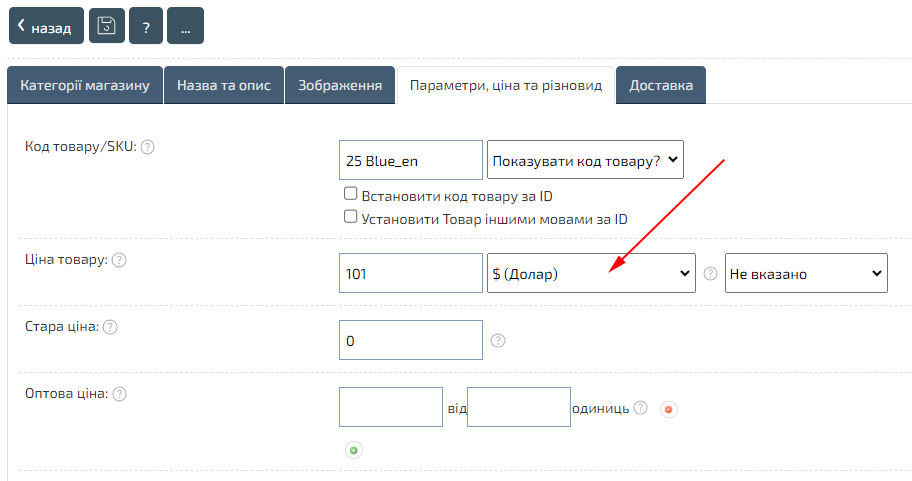912x481 pixels.
Task: Switch to the 'Категорії магазину' tab
Action: coord(85,86)
